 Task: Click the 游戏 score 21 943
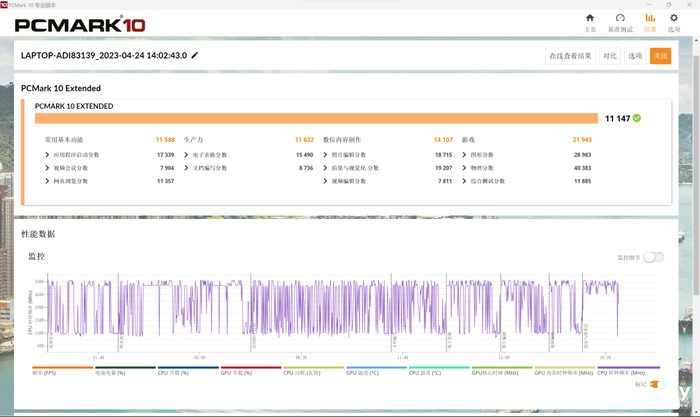click(582, 140)
